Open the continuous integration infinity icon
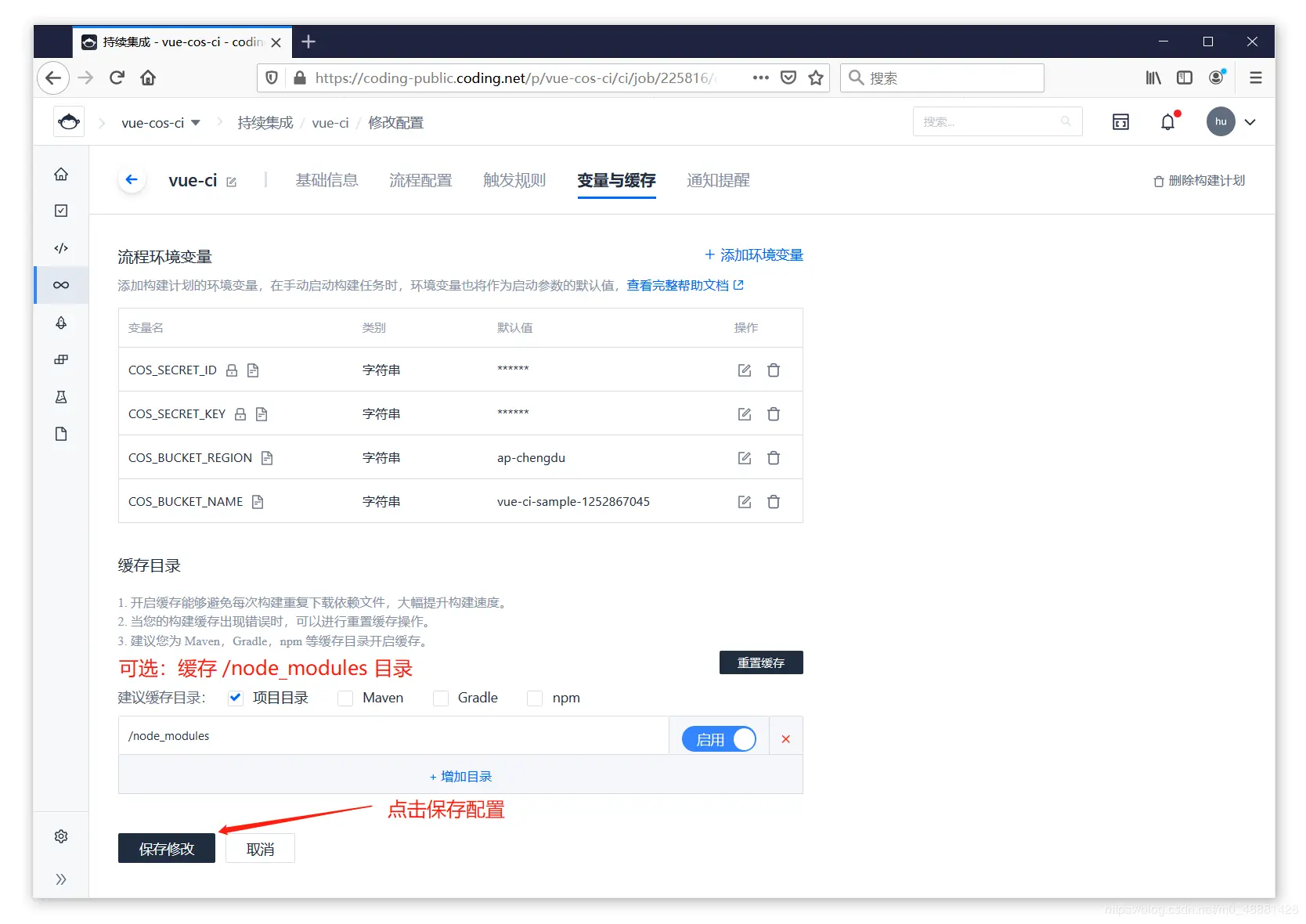 click(x=61, y=285)
